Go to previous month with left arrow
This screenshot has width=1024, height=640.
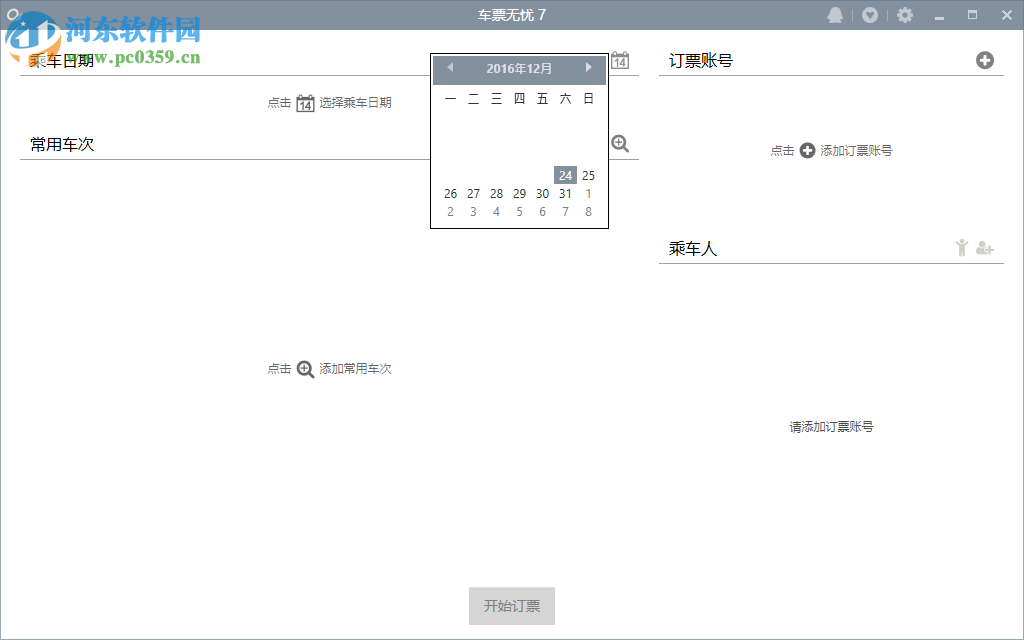450,68
